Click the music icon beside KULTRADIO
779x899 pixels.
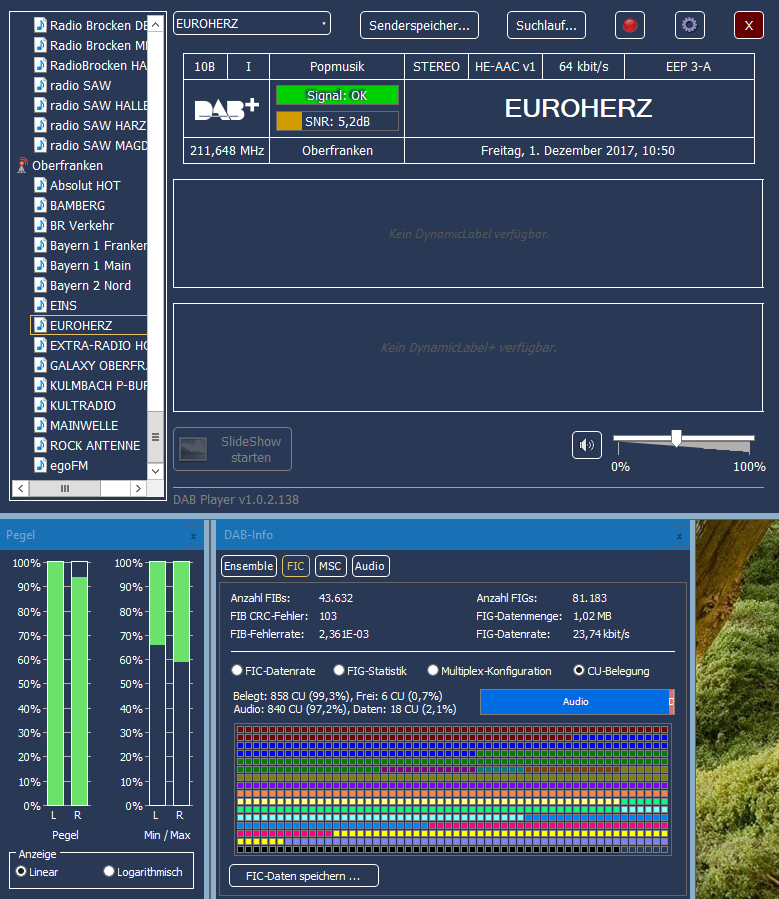coord(40,406)
